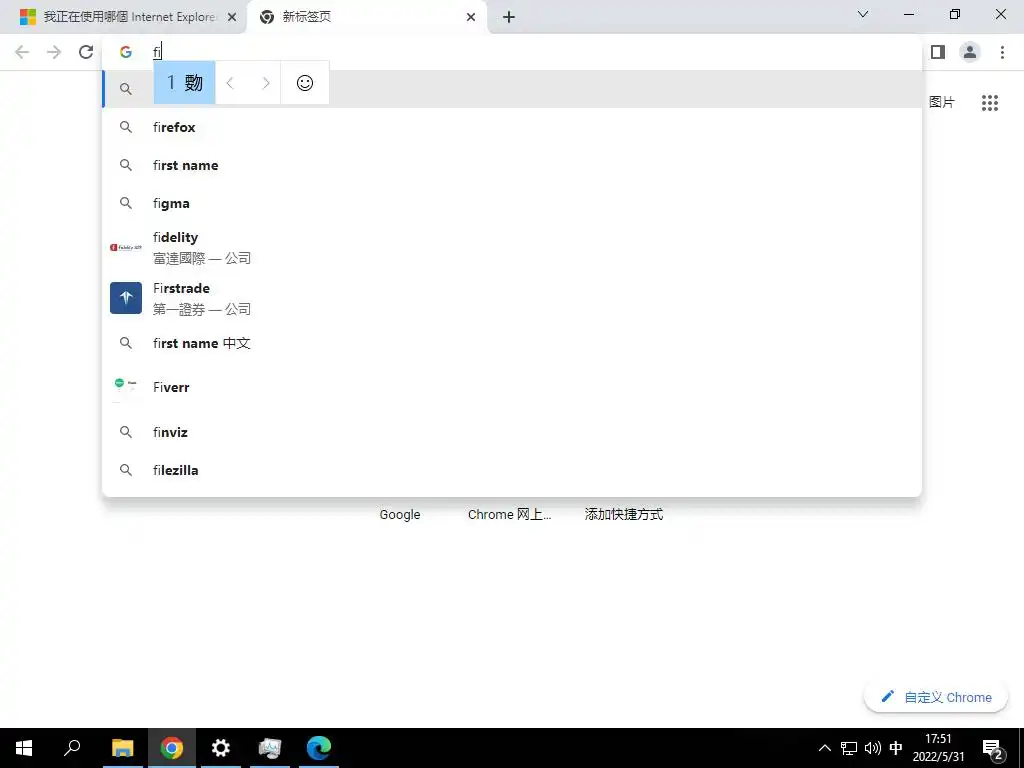Viewport: 1024px width, 768px height.
Task: Pick the Fiverr suggestion
Action: pos(512,387)
